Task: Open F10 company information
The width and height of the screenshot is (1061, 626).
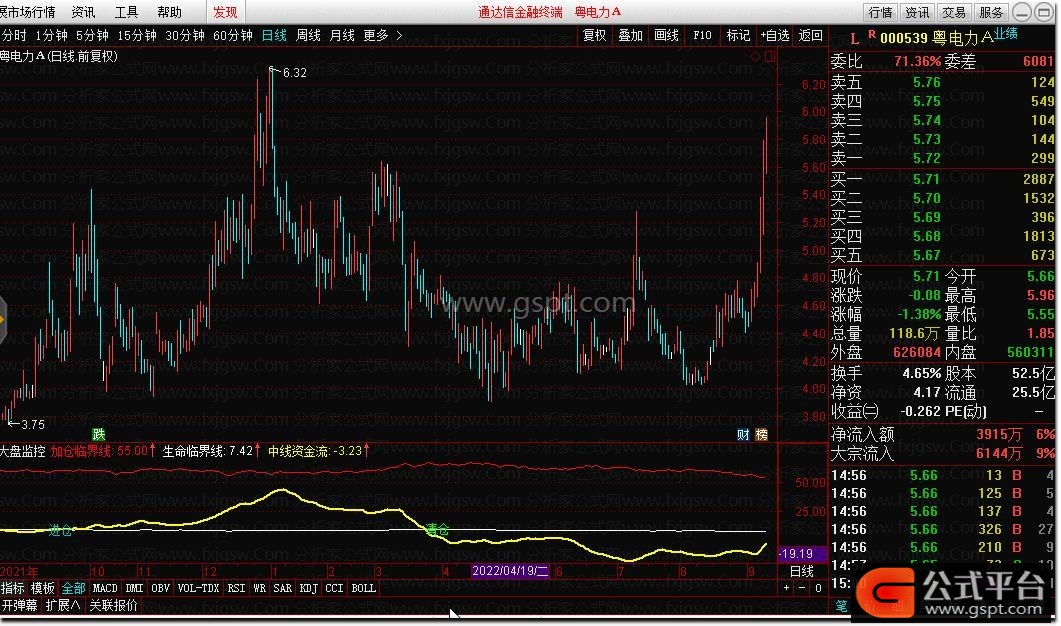Action: 702,35
